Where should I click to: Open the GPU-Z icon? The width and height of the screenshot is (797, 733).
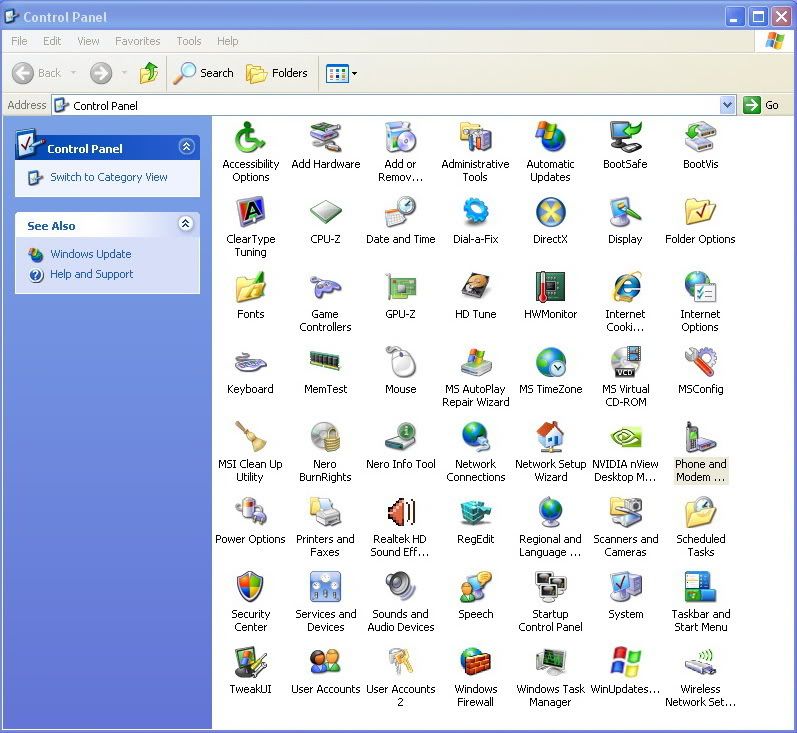(x=401, y=287)
